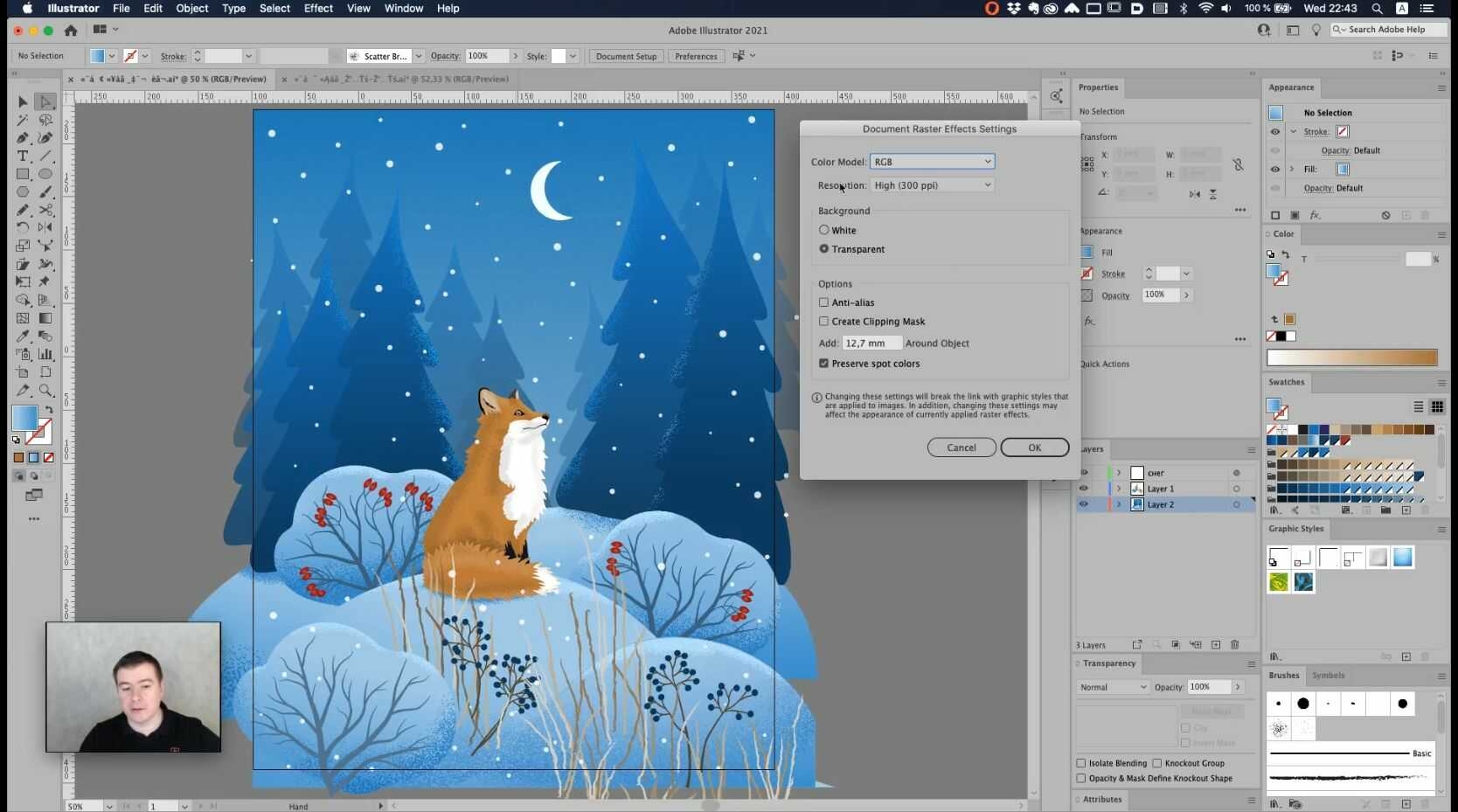Enable the Anti-alias checkbox
This screenshot has width=1458, height=812.
tap(823, 302)
